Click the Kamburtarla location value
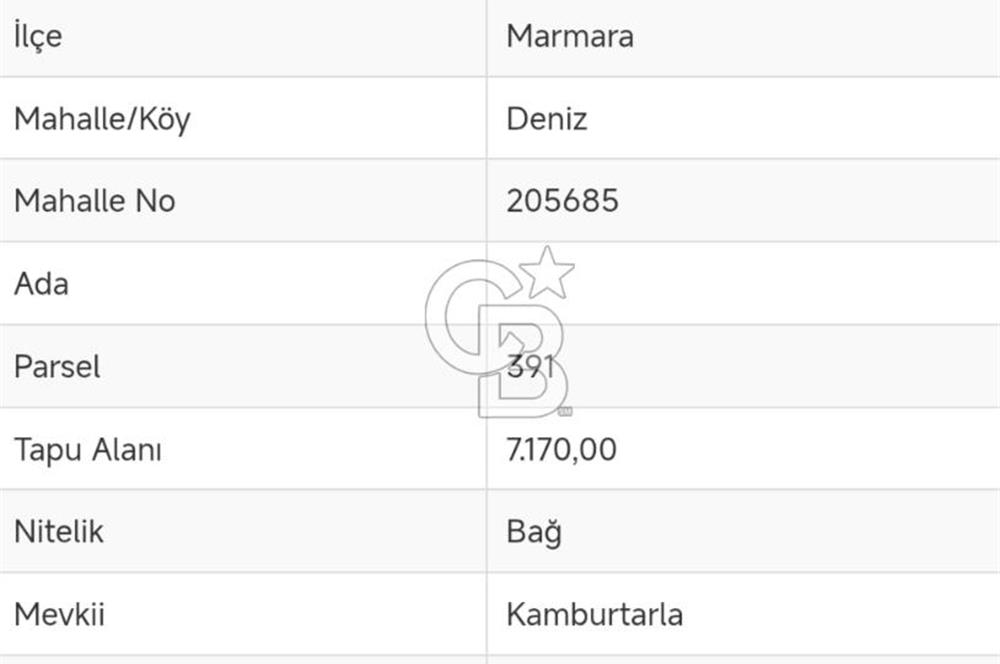 pos(595,614)
